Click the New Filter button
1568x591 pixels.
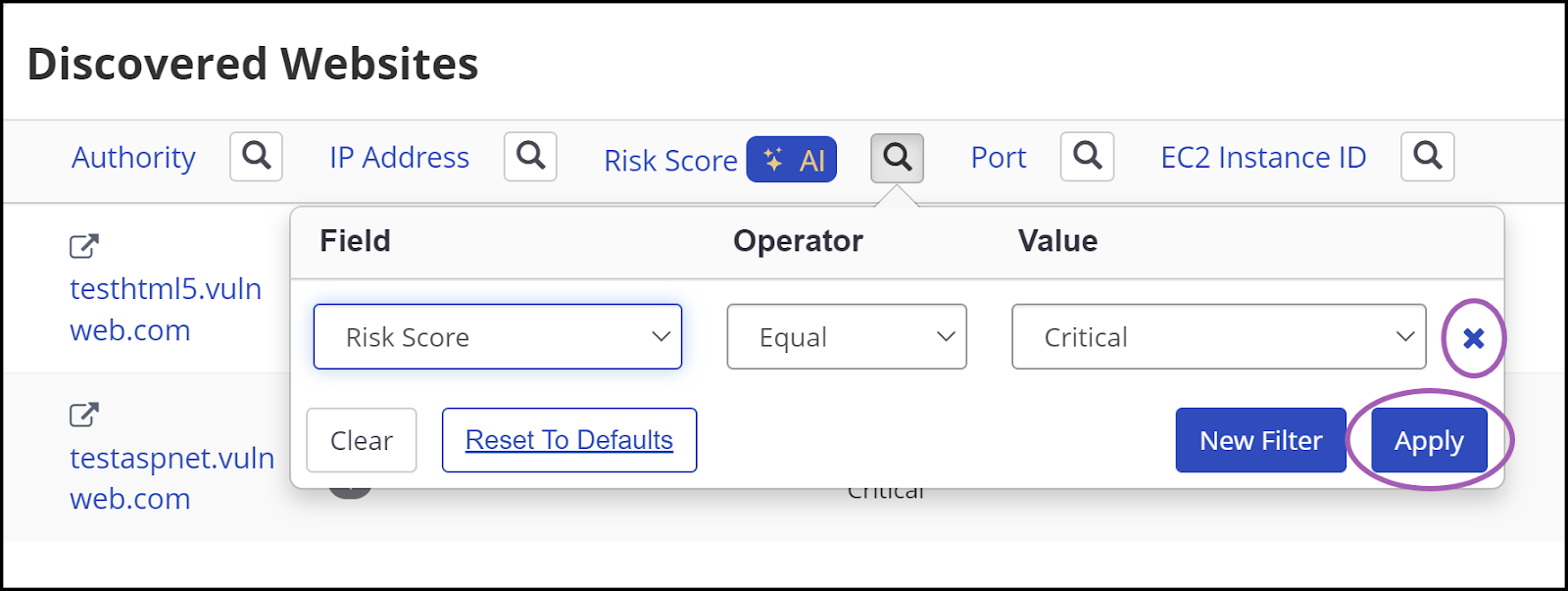pyautogui.click(x=1260, y=440)
